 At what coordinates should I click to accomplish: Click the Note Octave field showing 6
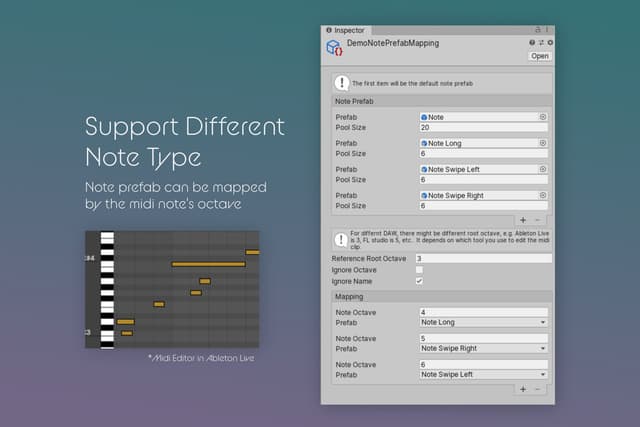(x=484, y=365)
